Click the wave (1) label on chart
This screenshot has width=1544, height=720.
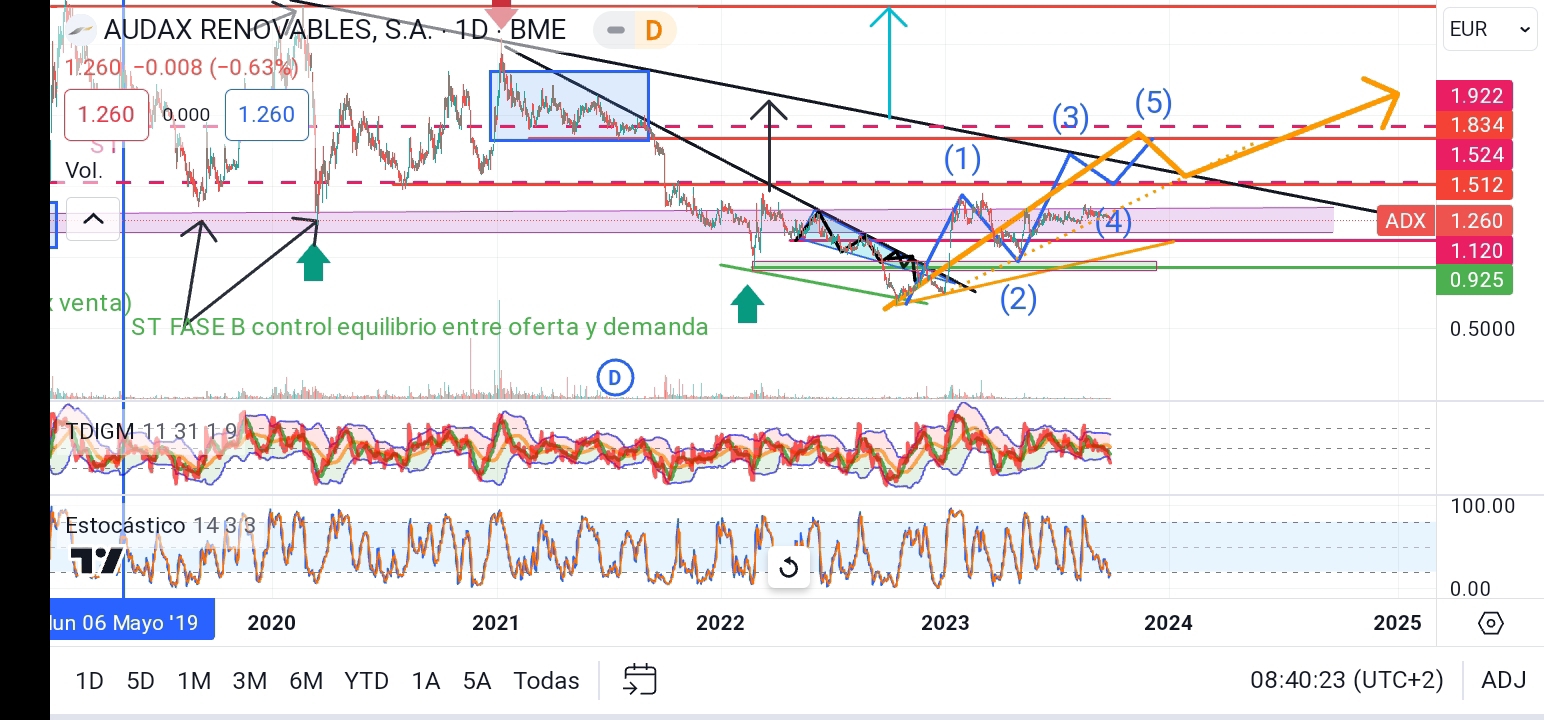point(962,158)
